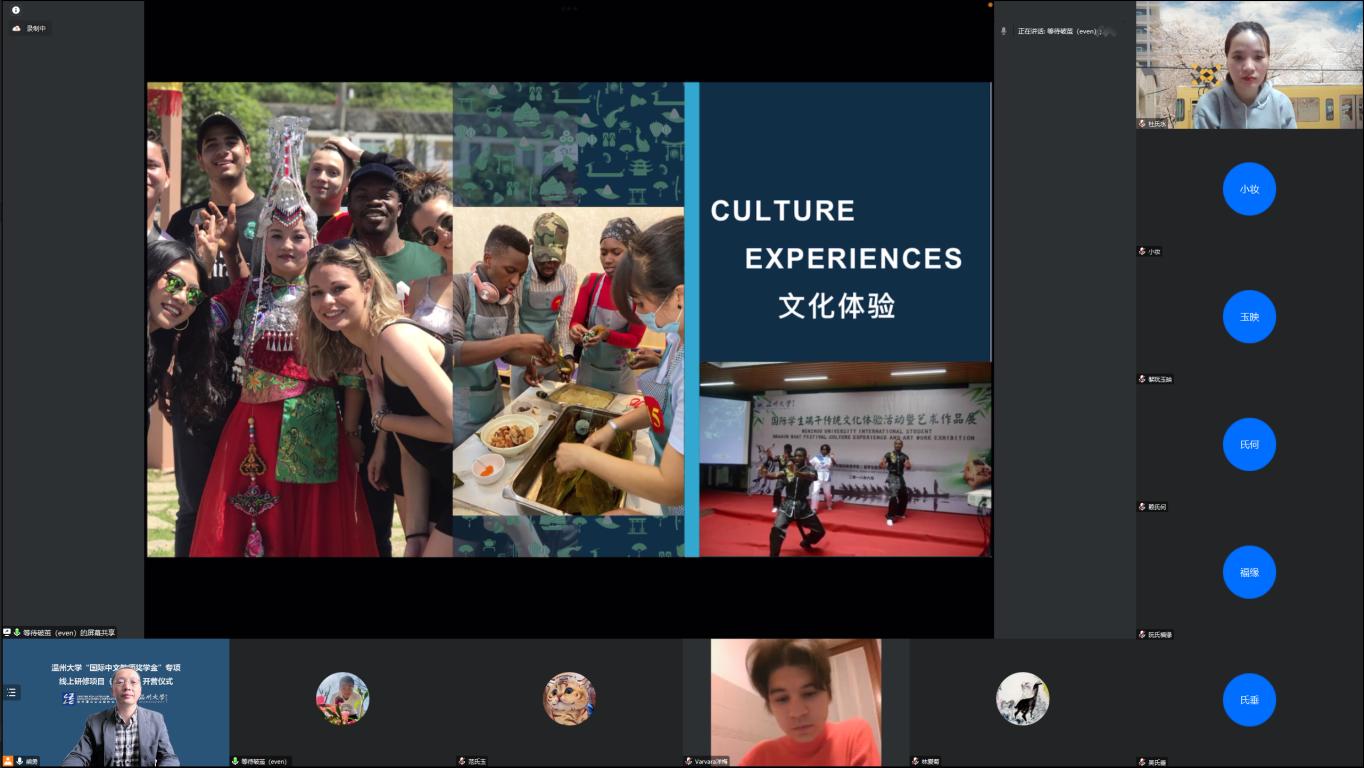The height and width of the screenshot is (768, 1364).
Task: Click the 氏垂 blue avatar circle
Action: click(x=1249, y=700)
